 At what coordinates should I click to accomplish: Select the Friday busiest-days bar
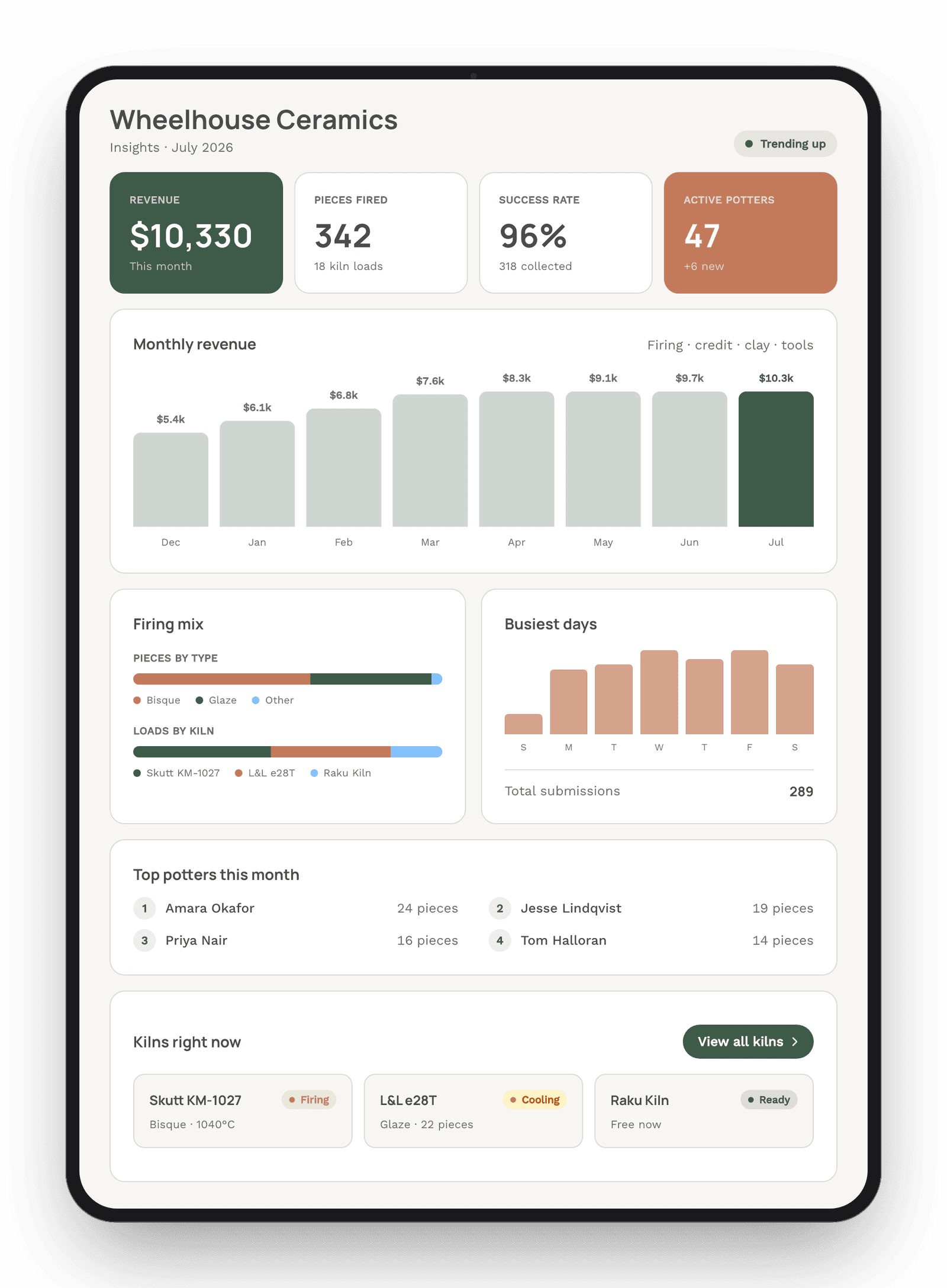749,692
